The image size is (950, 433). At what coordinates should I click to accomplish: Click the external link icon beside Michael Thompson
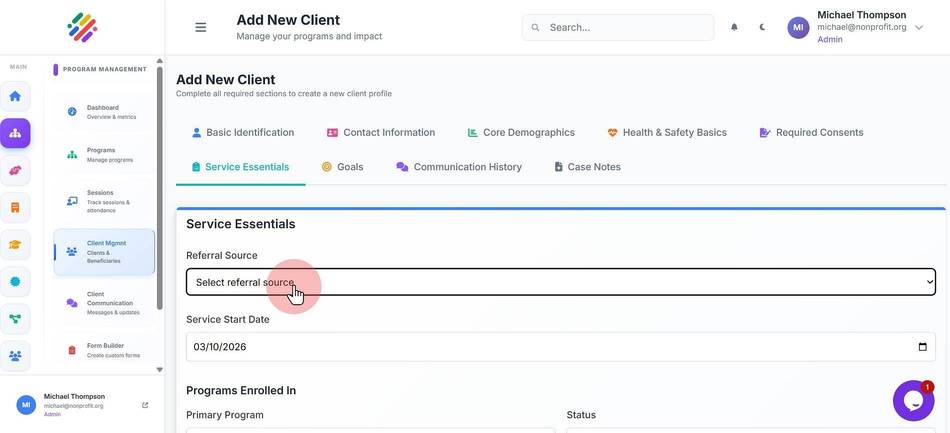[145, 405]
